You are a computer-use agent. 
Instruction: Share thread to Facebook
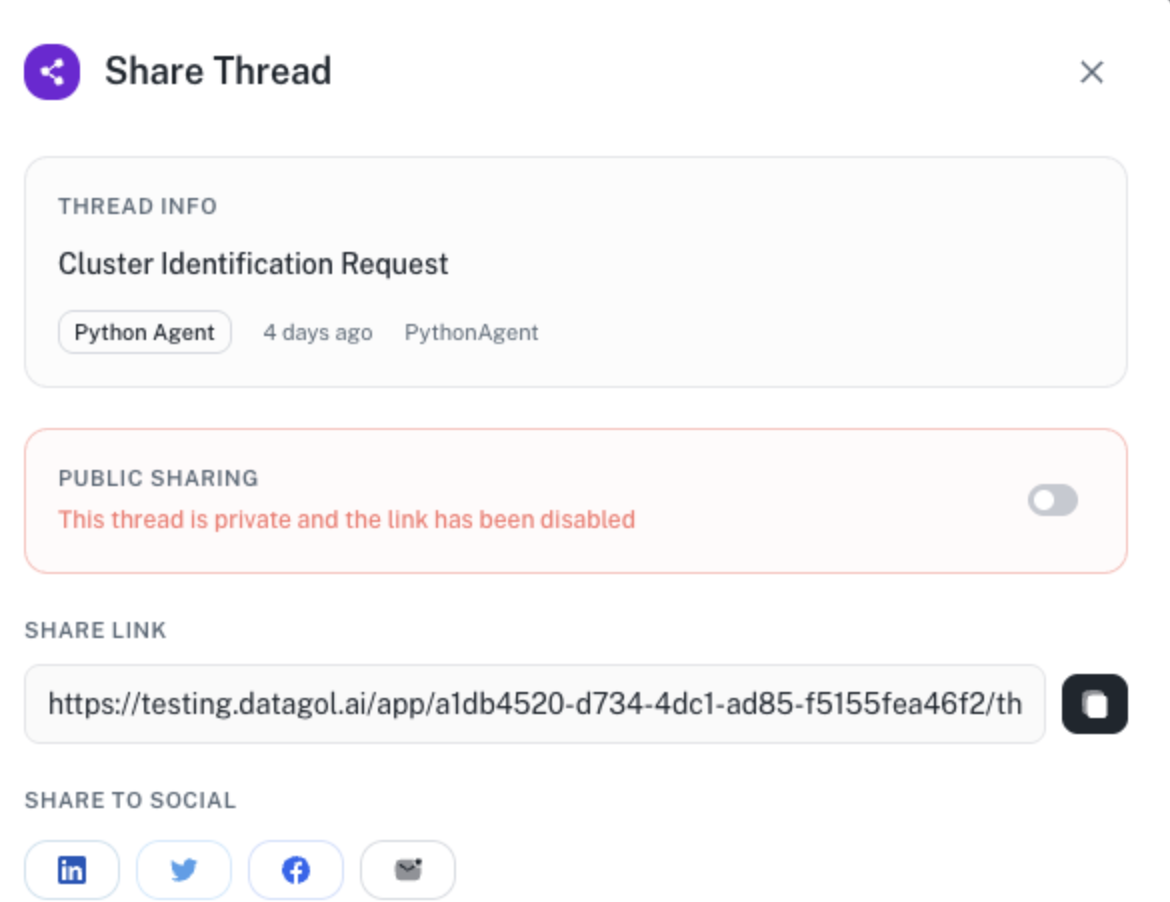(x=296, y=870)
